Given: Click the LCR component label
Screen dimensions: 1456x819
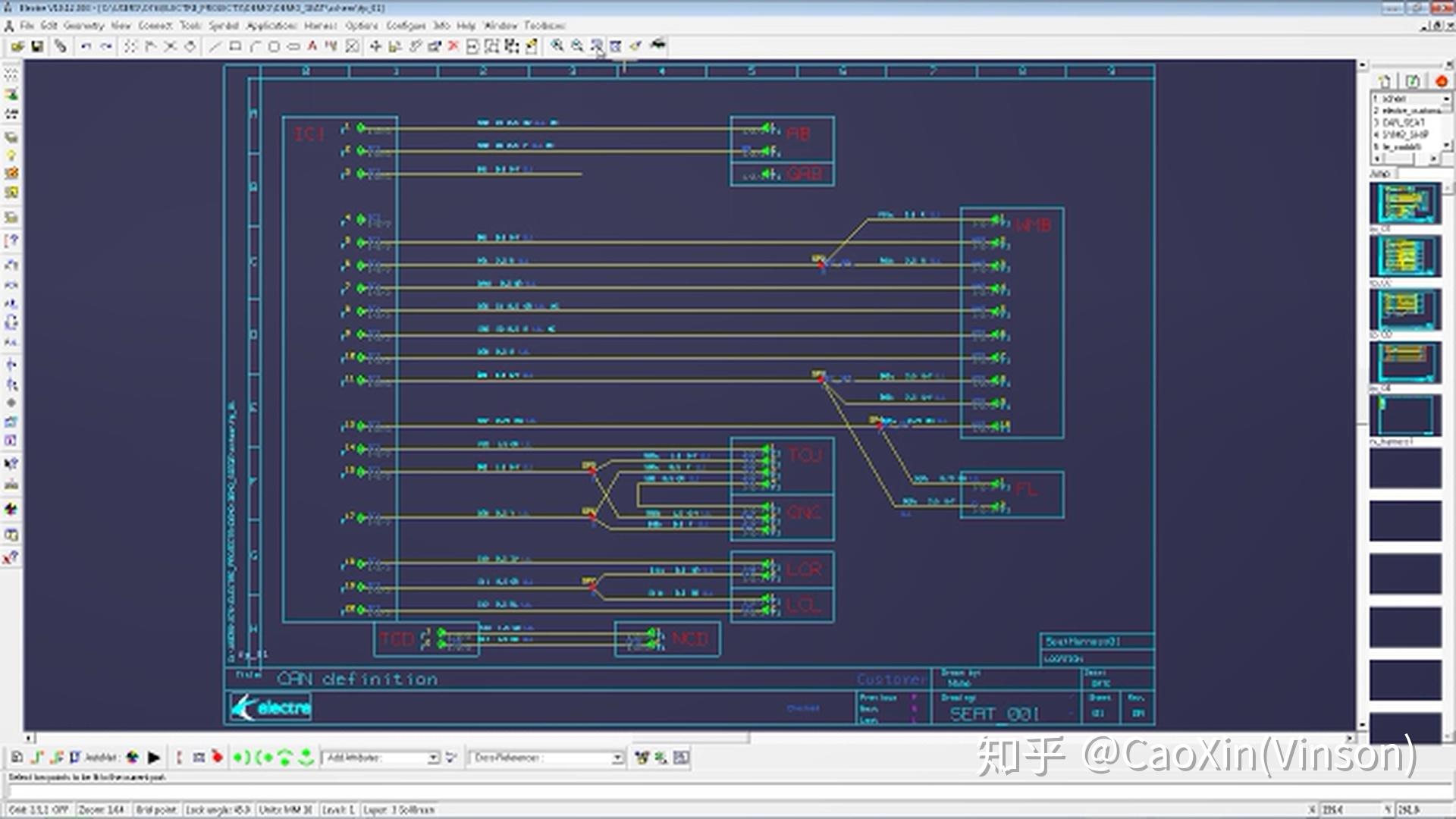Looking at the screenshot, I should pos(804,570).
